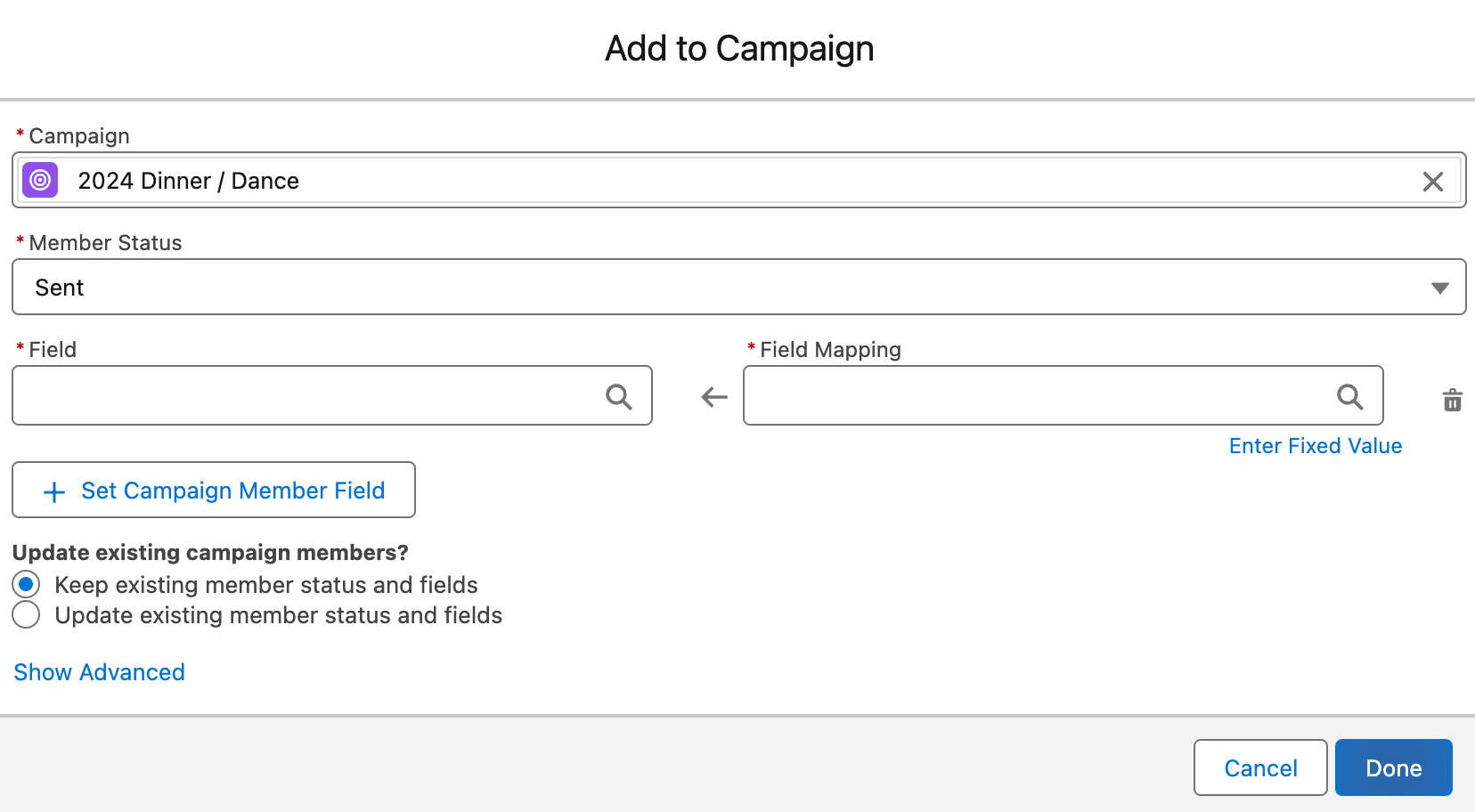This screenshot has height=812, width=1475.
Task: Click the 2024 Dinner / Dance campaign text
Action: point(188,182)
